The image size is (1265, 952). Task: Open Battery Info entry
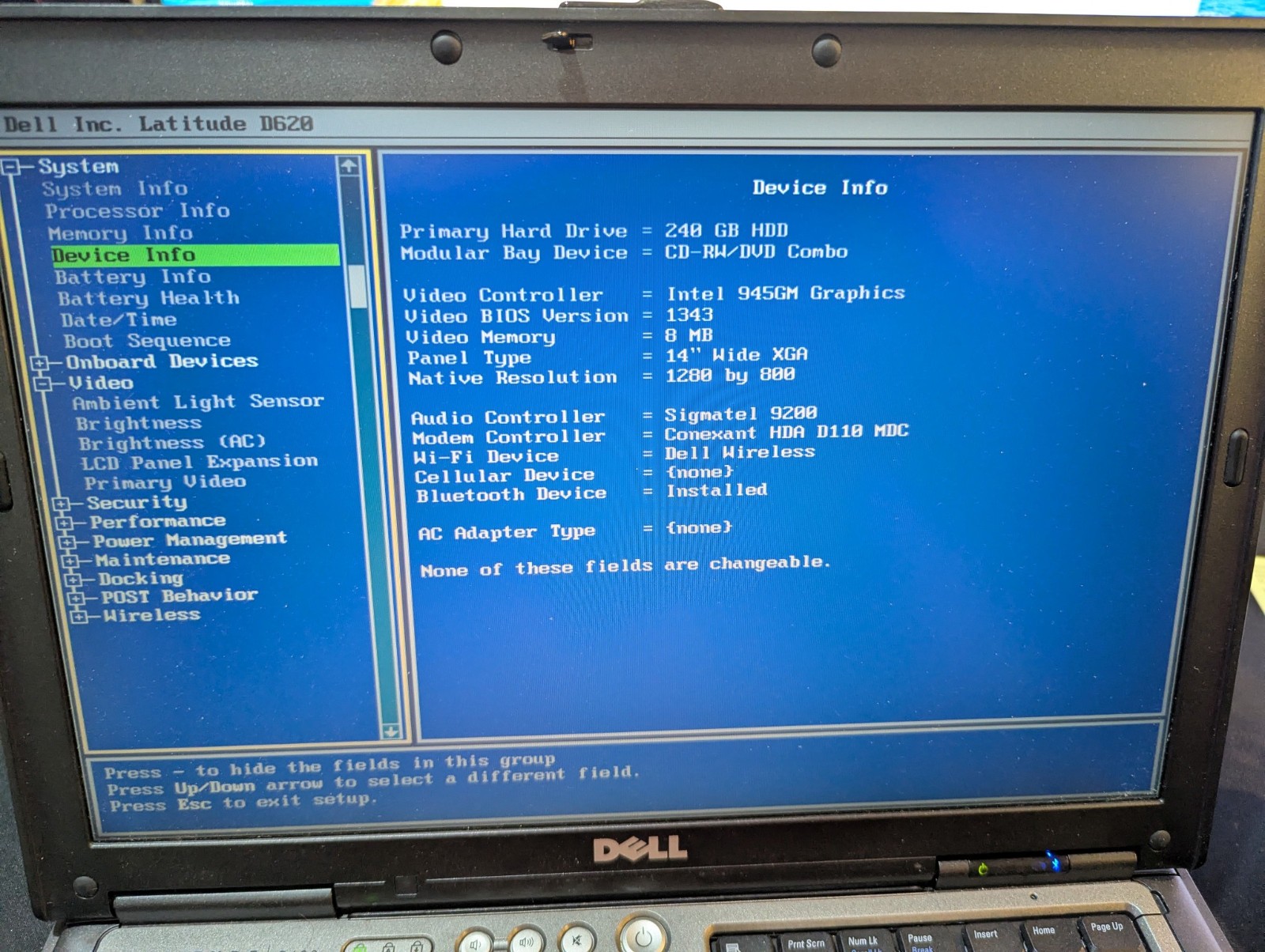point(133,277)
